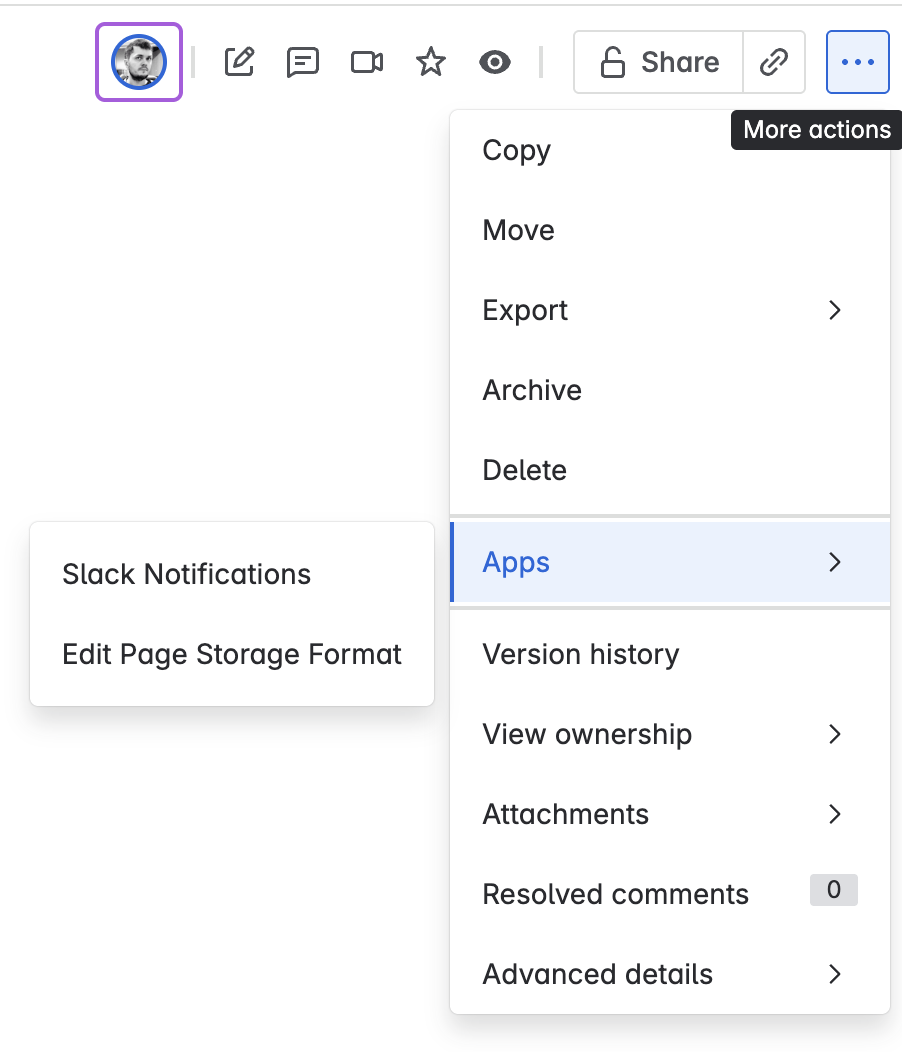Expand the Export submenu arrow
902x1052 pixels.
pos(834,310)
